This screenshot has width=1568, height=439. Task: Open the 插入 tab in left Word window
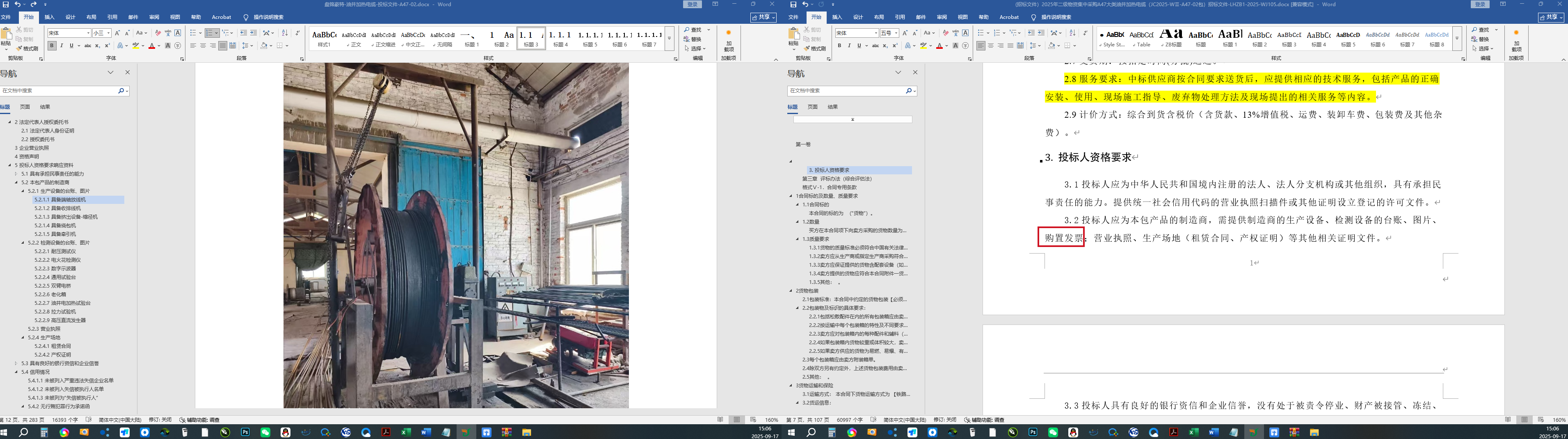[49, 17]
